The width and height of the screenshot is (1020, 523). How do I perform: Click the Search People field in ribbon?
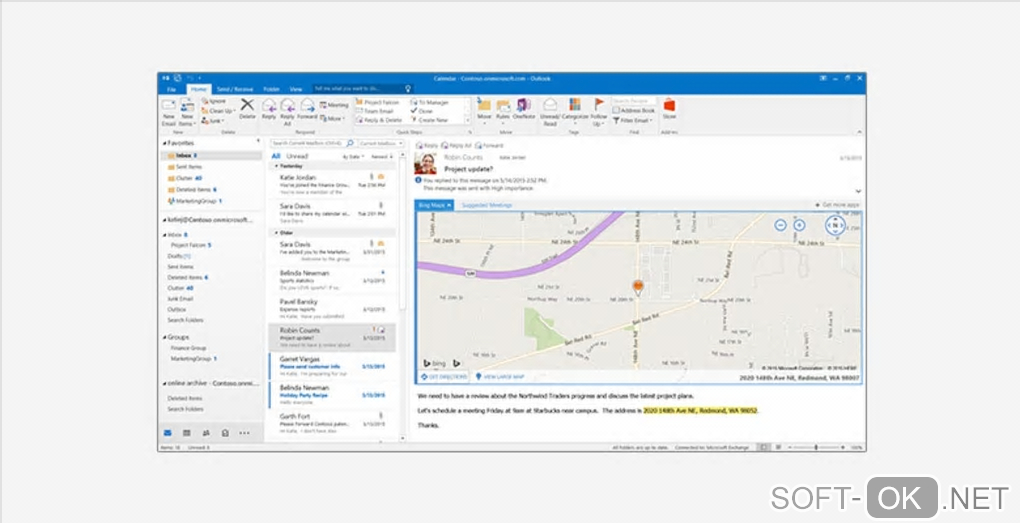634,101
